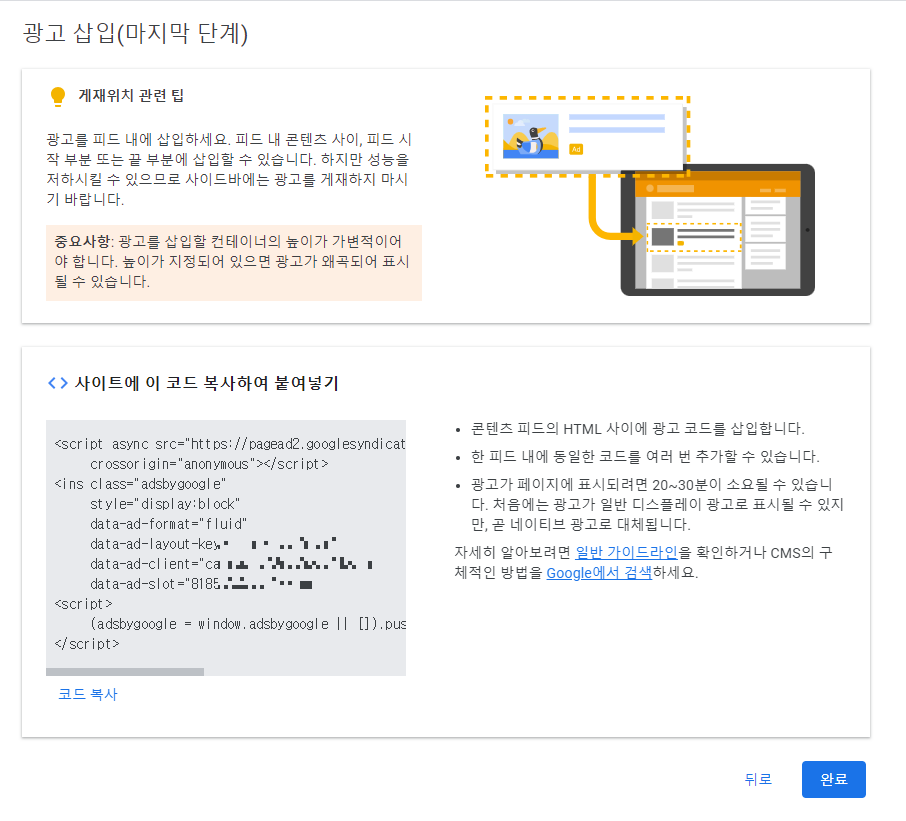Click bullet about 콘텐츠 피드의 HTML
The height and width of the screenshot is (821, 906).
point(637,429)
